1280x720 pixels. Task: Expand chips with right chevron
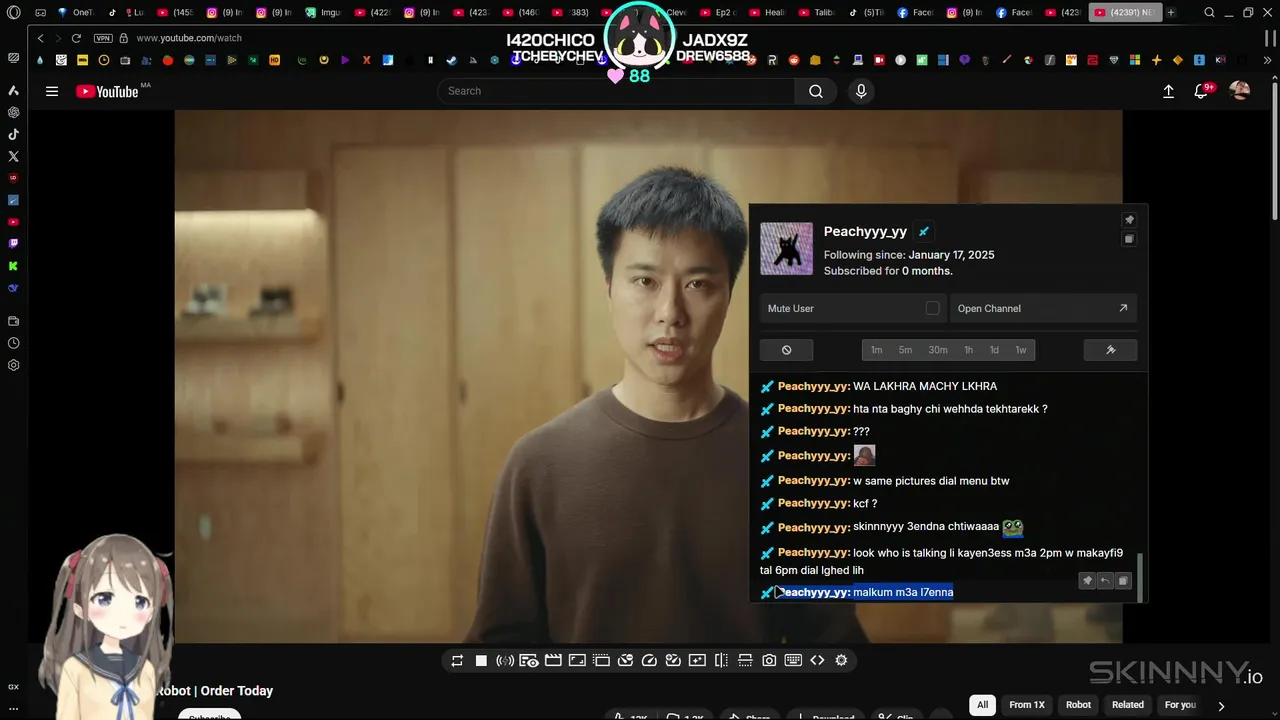(x=1221, y=706)
